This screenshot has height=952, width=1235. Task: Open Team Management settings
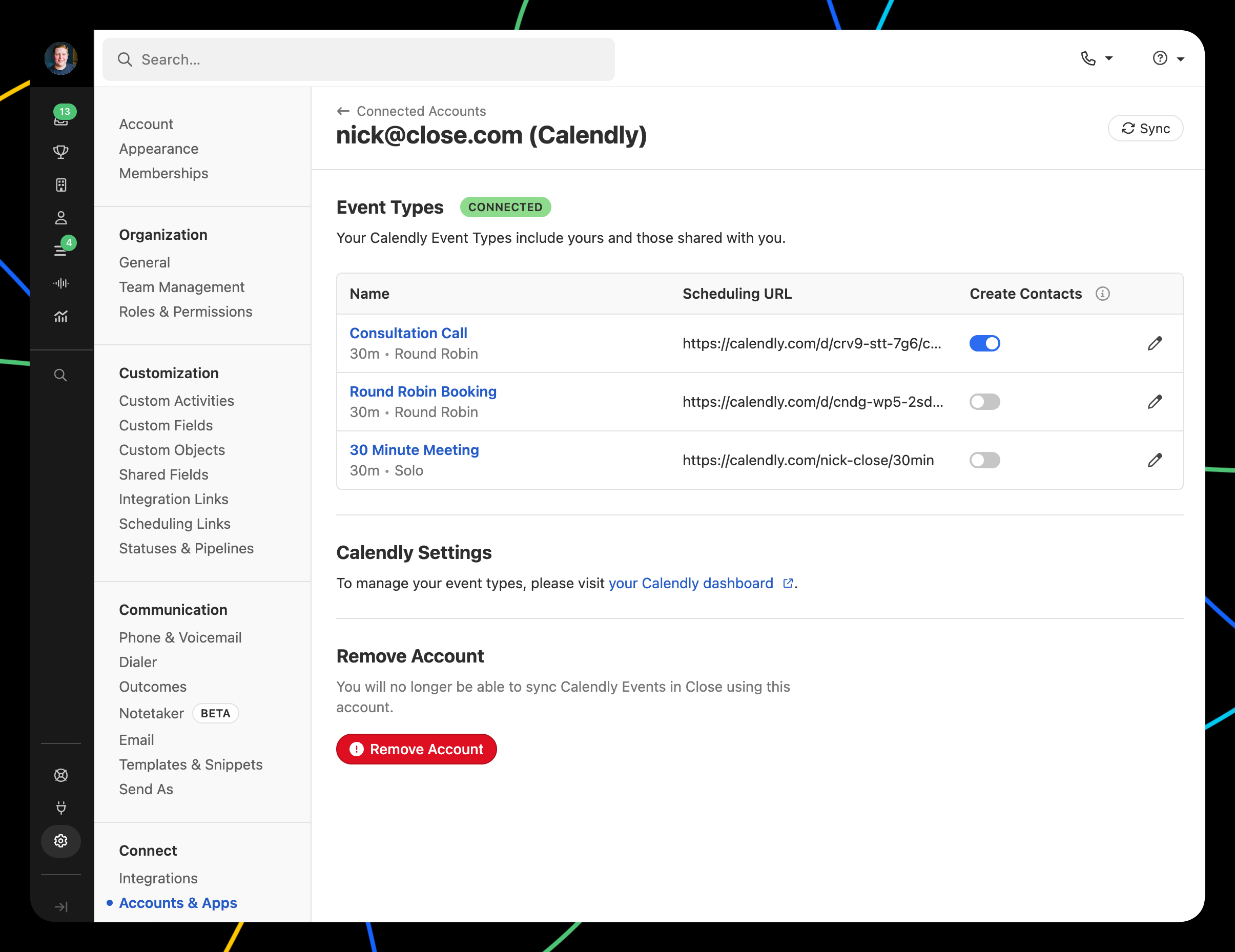(181, 287)
